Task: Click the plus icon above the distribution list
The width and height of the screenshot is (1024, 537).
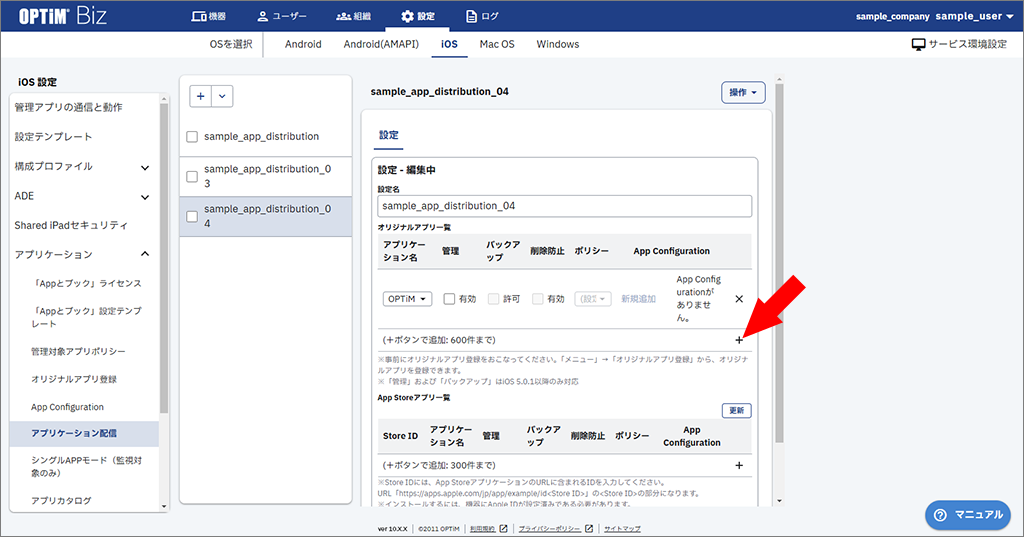Action: pos(201,96)
